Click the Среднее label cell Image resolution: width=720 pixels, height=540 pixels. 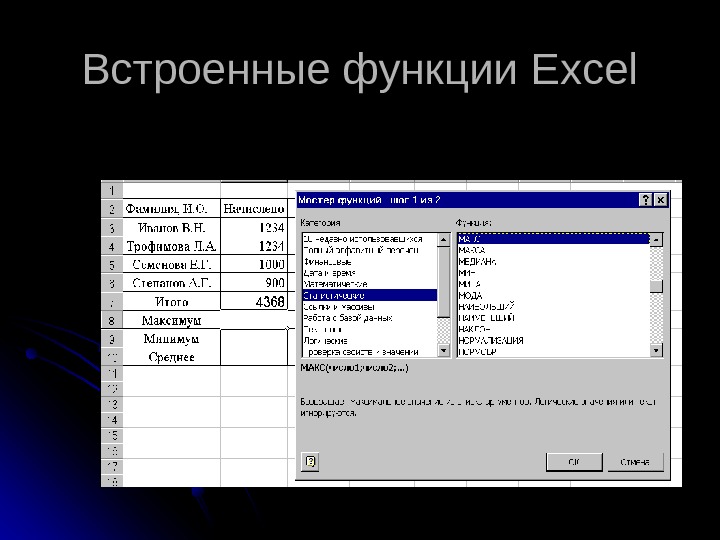click(171, 357)
